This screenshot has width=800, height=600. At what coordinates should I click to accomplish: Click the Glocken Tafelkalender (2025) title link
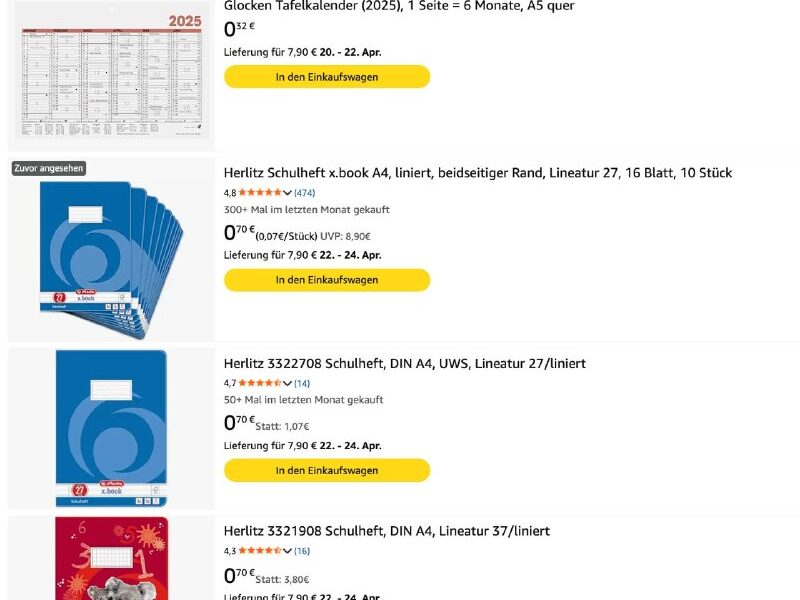(x=399, y=6)
